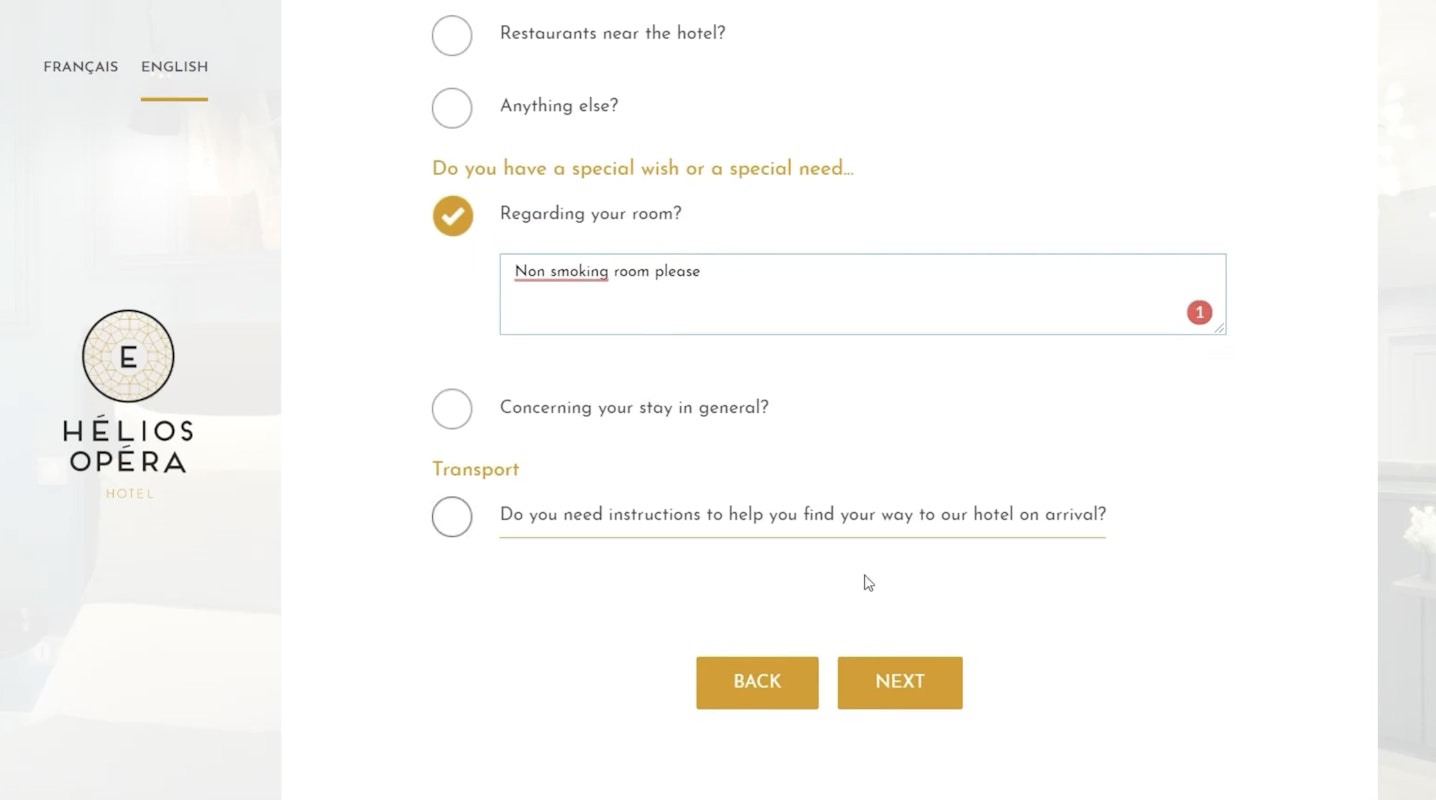Click the underline below the Transport question

(802, 537)
